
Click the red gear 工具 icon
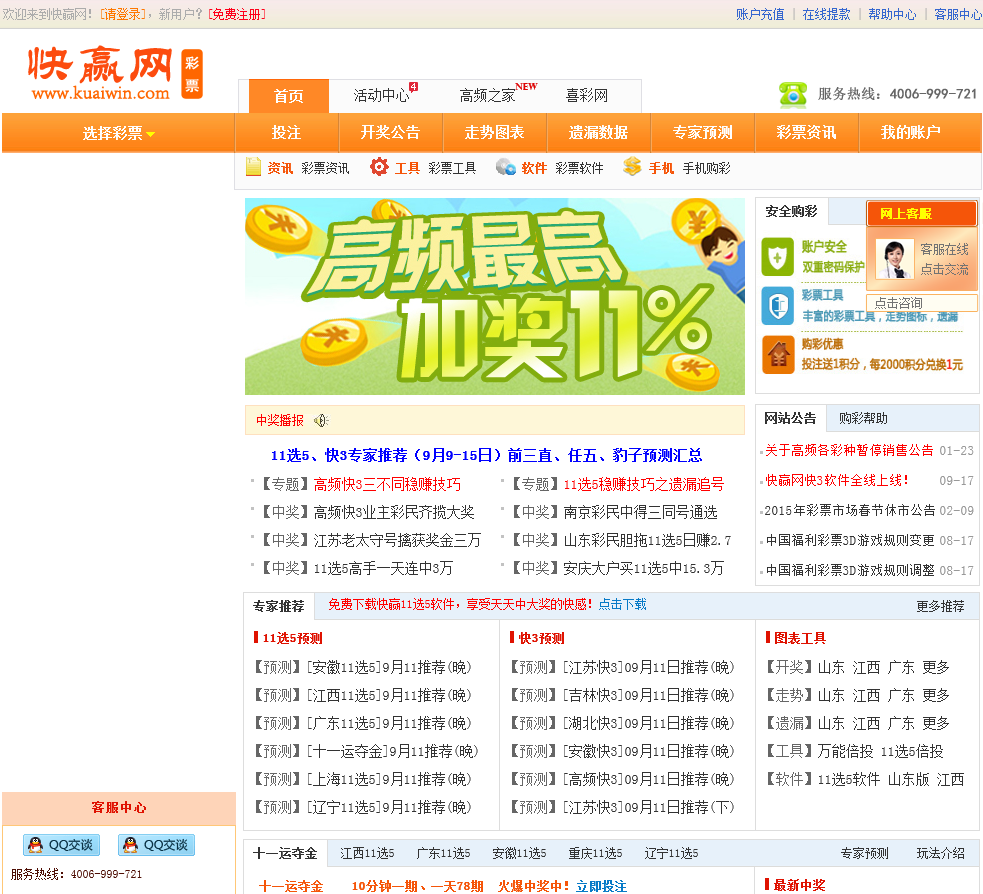click(x=379, y=167)
